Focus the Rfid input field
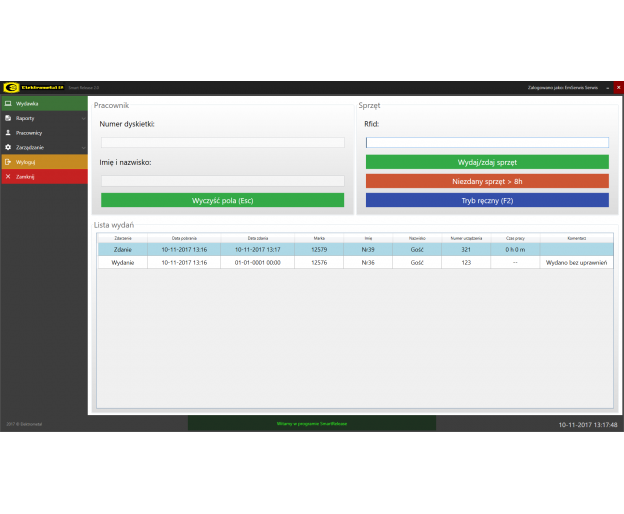This screenshot has height=514, width=624. click(x=487, y=143)
